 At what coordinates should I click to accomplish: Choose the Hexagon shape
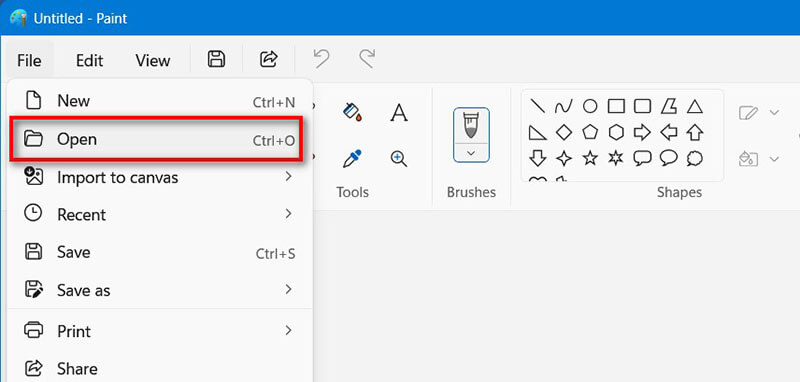(x=616, y=133)
